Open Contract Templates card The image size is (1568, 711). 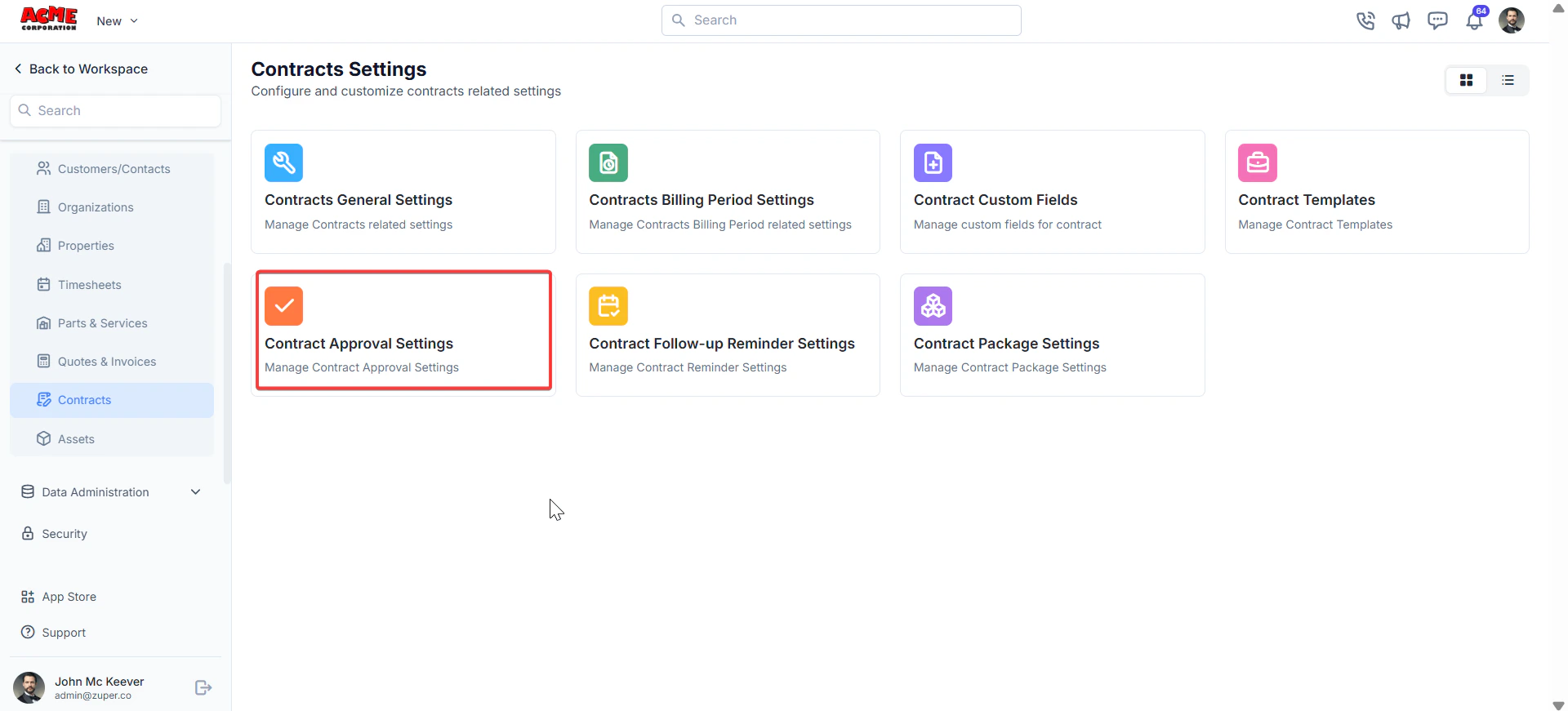[1377, 192]
